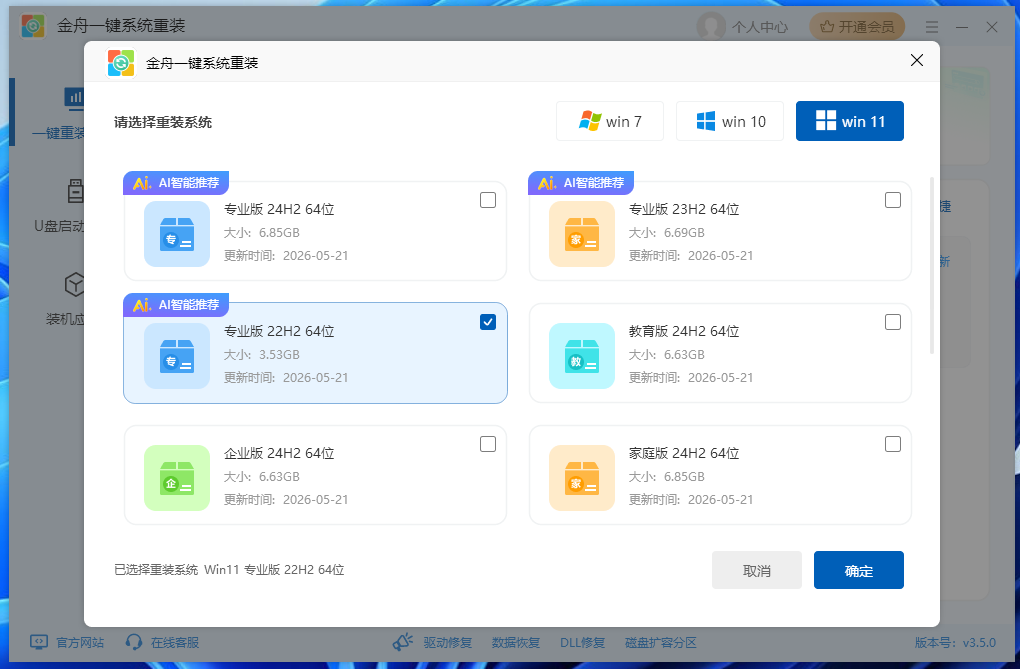Check the 家庭版 24H2 64位 checkbox
Screen dimensions: 1020x669
[x=893, y=444]
